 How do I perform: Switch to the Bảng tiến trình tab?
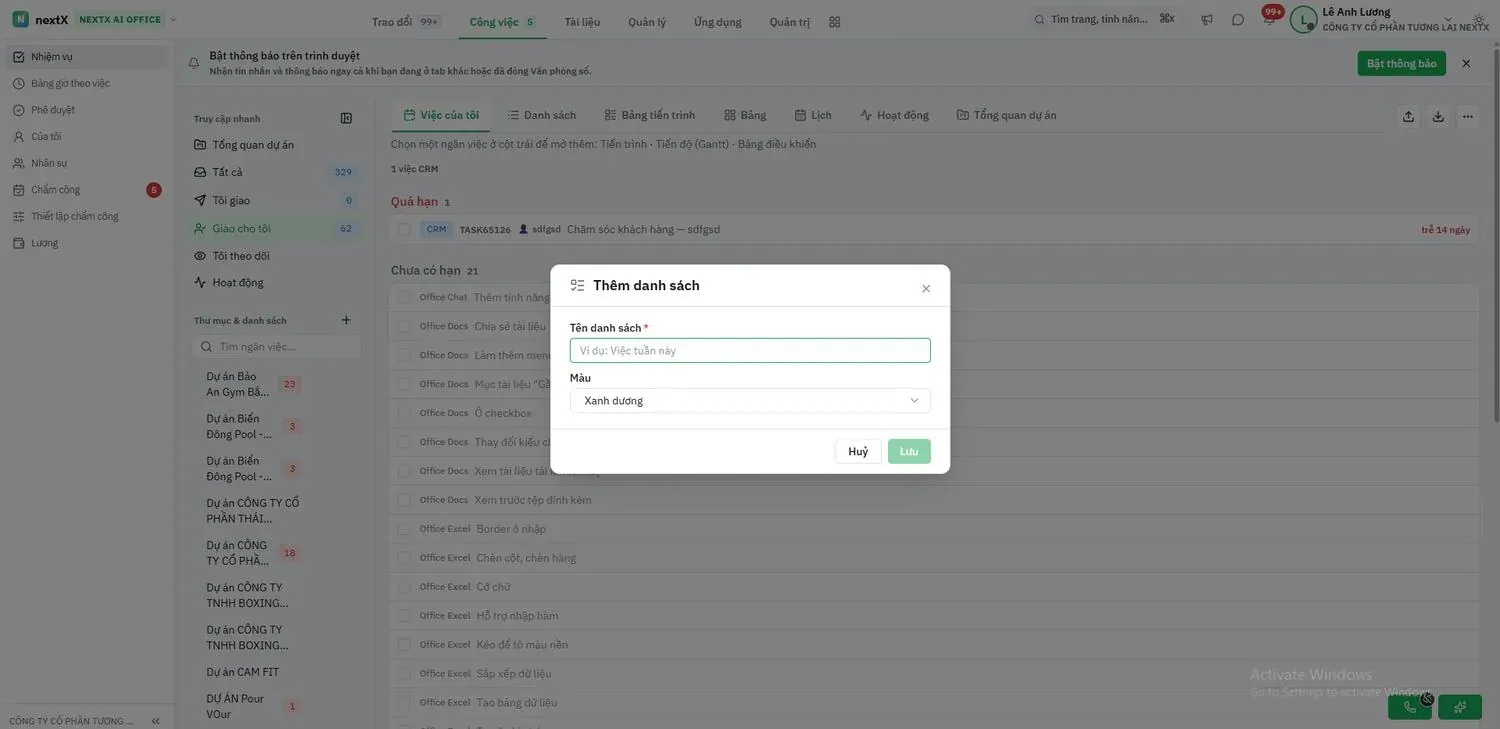649,115
